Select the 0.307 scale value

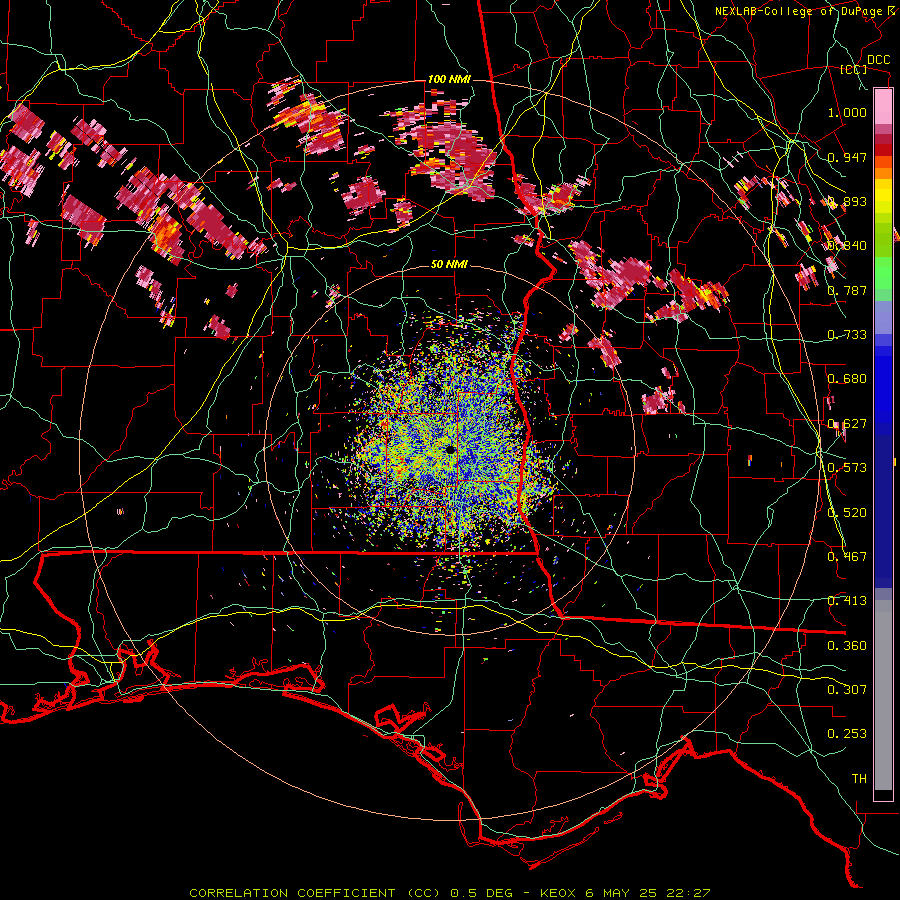click(x=847, y=690)
